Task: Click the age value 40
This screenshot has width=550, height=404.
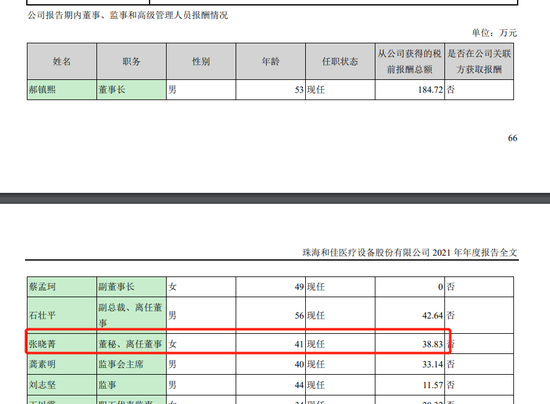Action: (299, 365)
